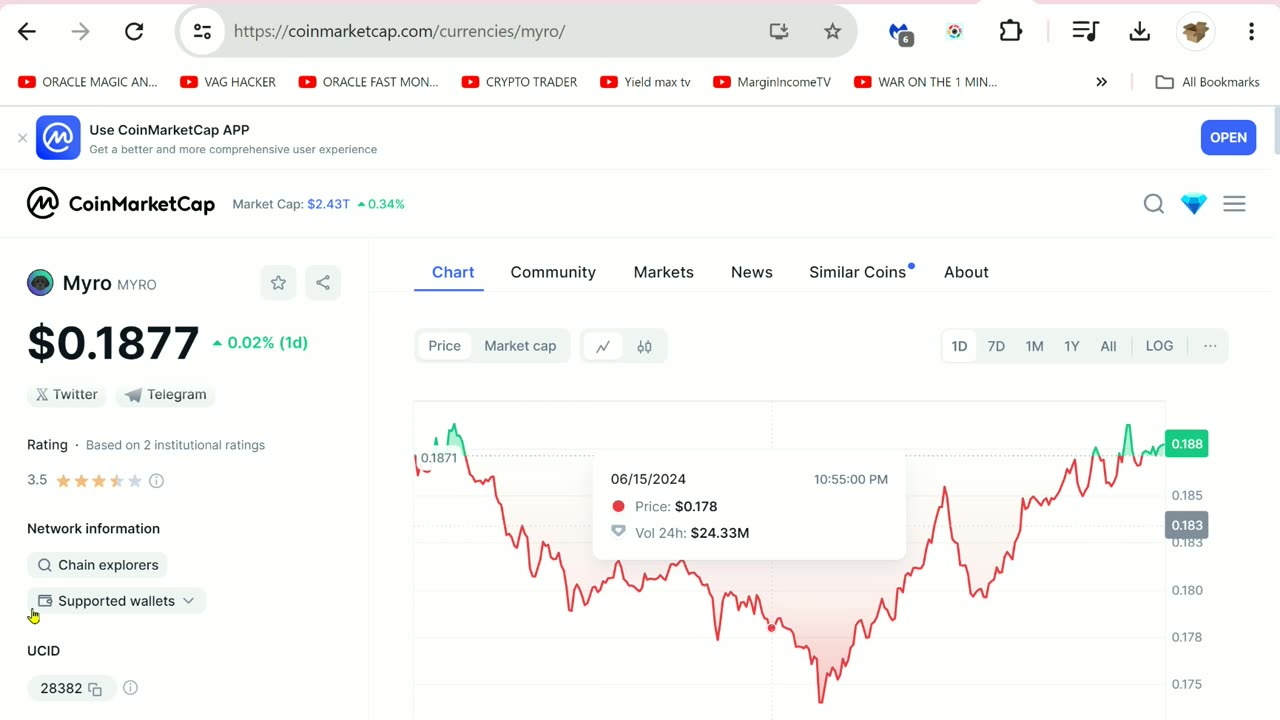Switch to the Chart tab
1280x720 pixels.
point(453,272)
